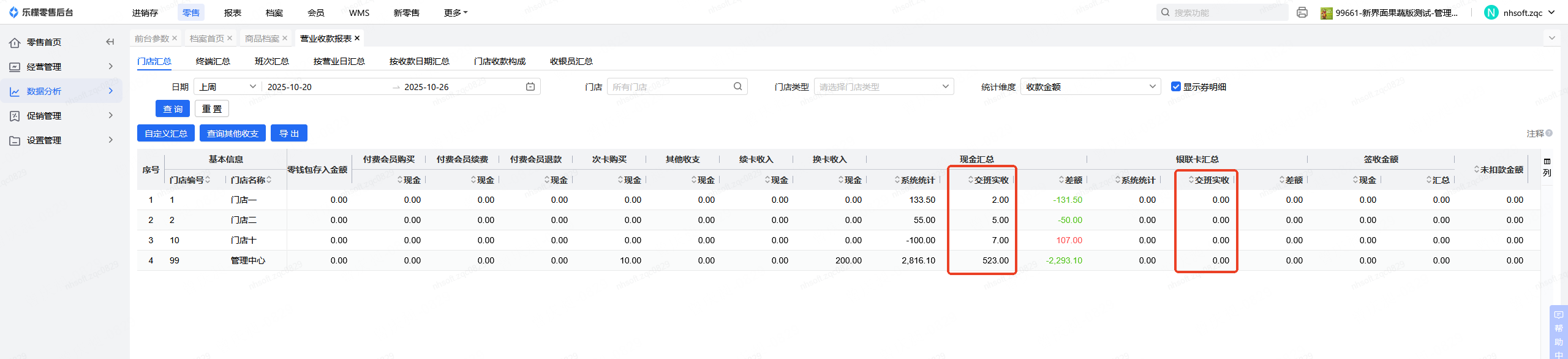Open the 统计维度 收款金额 dropdown

pos(1091,87)
